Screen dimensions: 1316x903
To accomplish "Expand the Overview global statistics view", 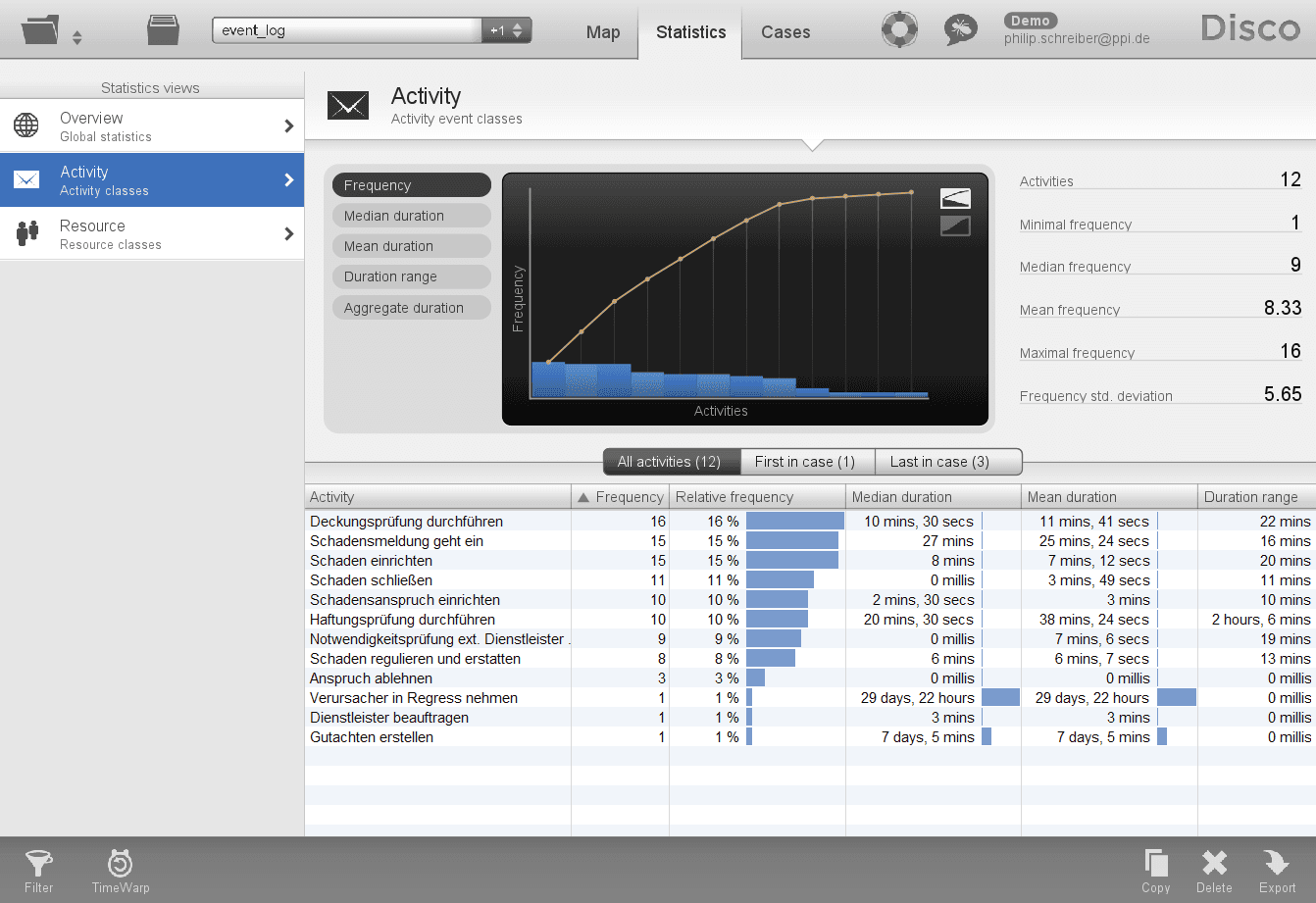I will click(152, 125).
